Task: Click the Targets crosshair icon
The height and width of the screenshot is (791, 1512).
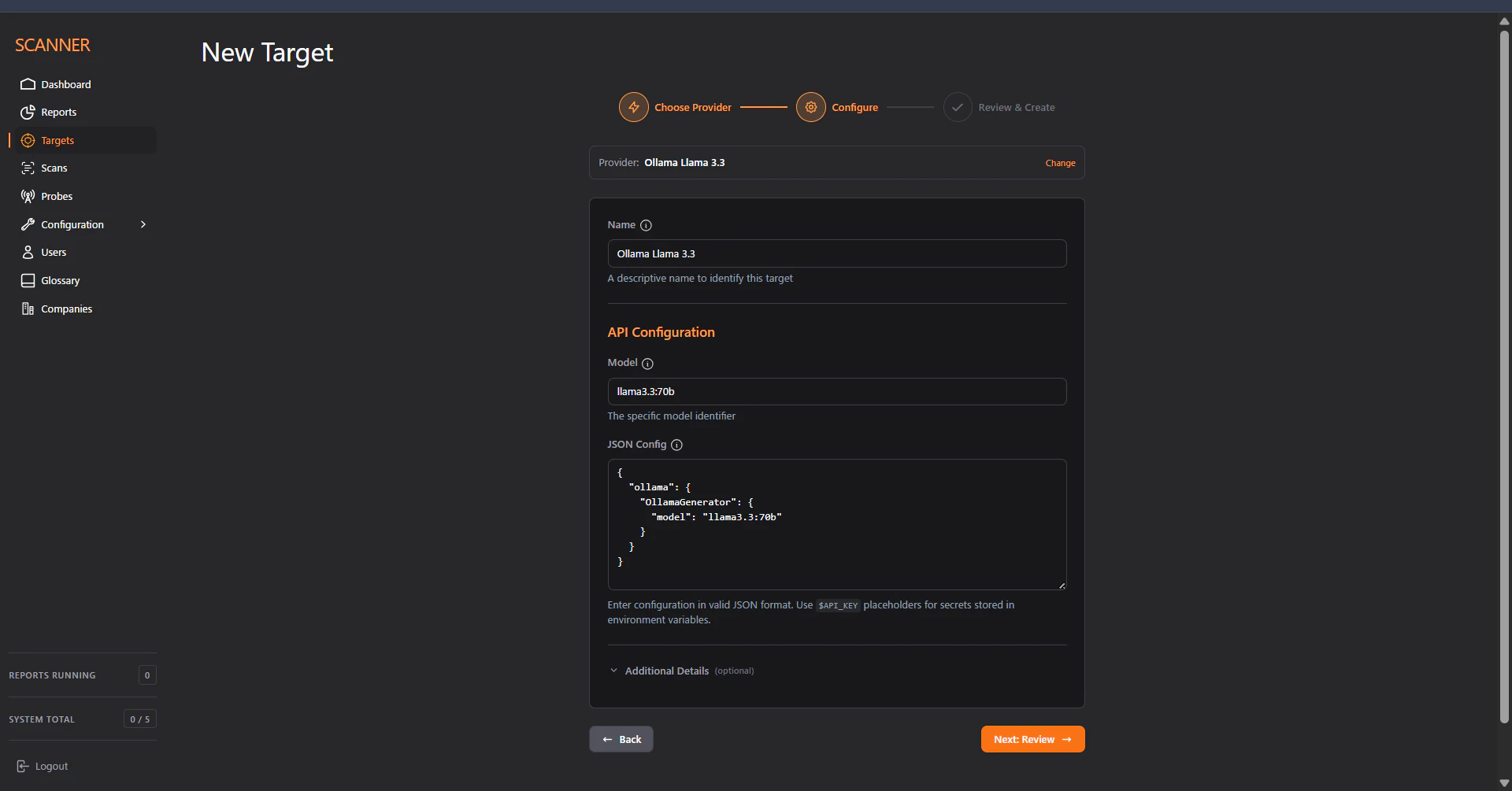Action: click(28, 140)
